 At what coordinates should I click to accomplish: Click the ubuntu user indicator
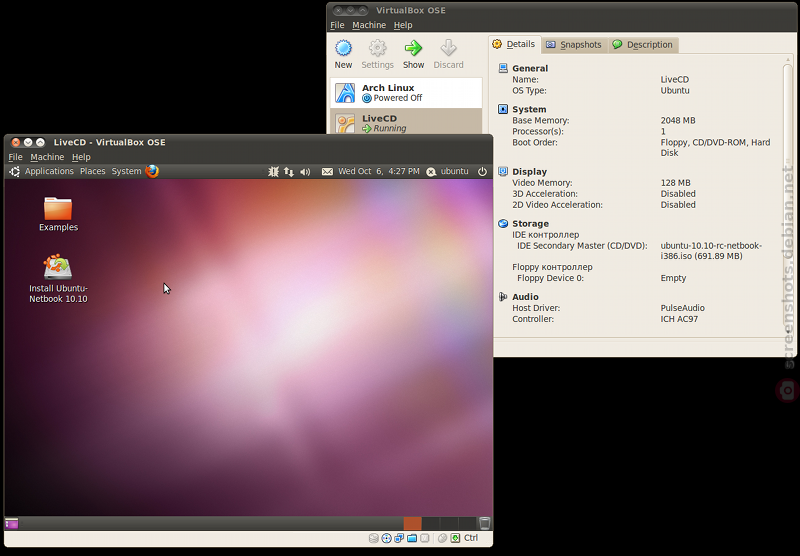click(x=447, y=171)
